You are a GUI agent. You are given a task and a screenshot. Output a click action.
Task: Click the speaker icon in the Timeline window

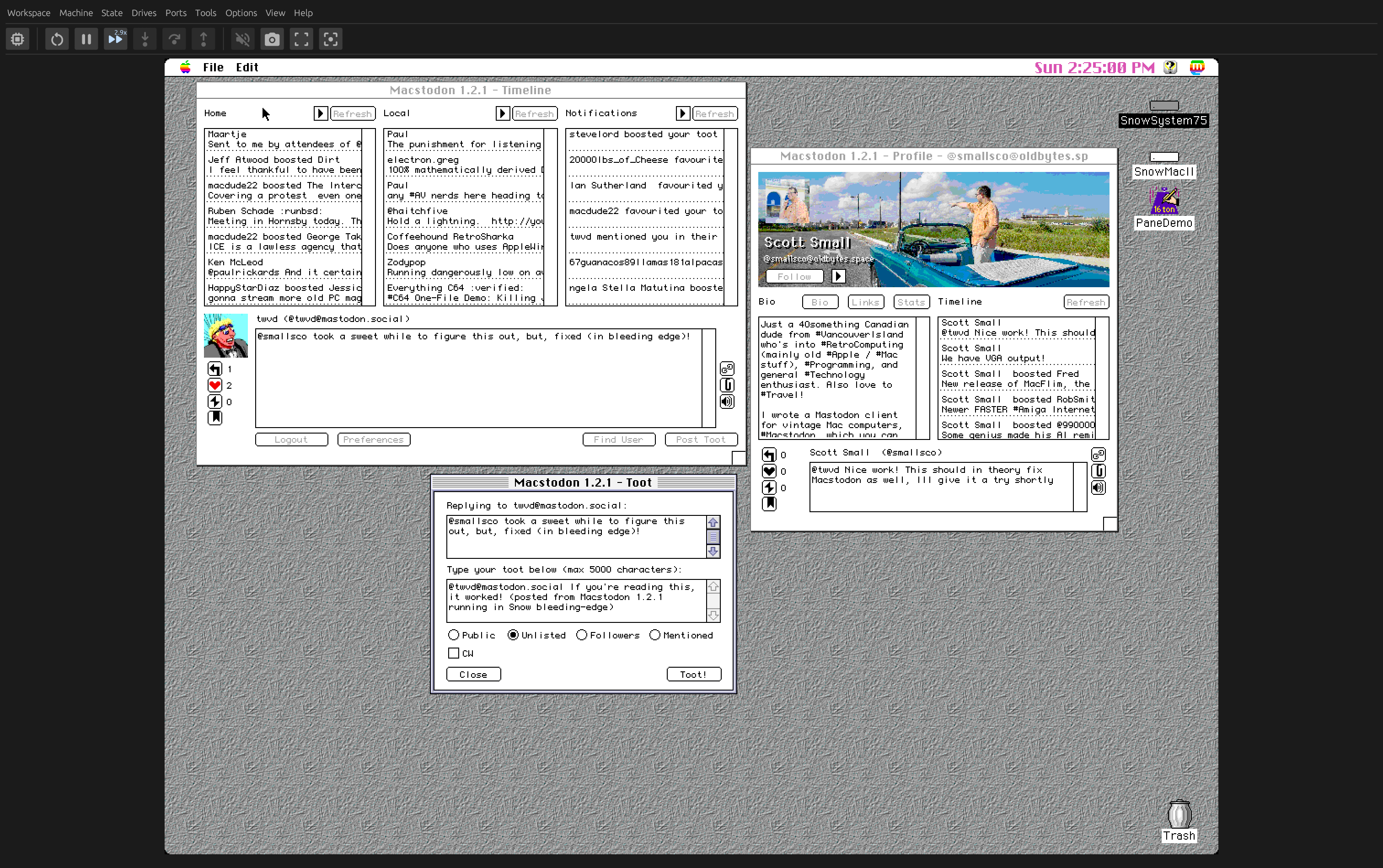[x=727, y=402]
